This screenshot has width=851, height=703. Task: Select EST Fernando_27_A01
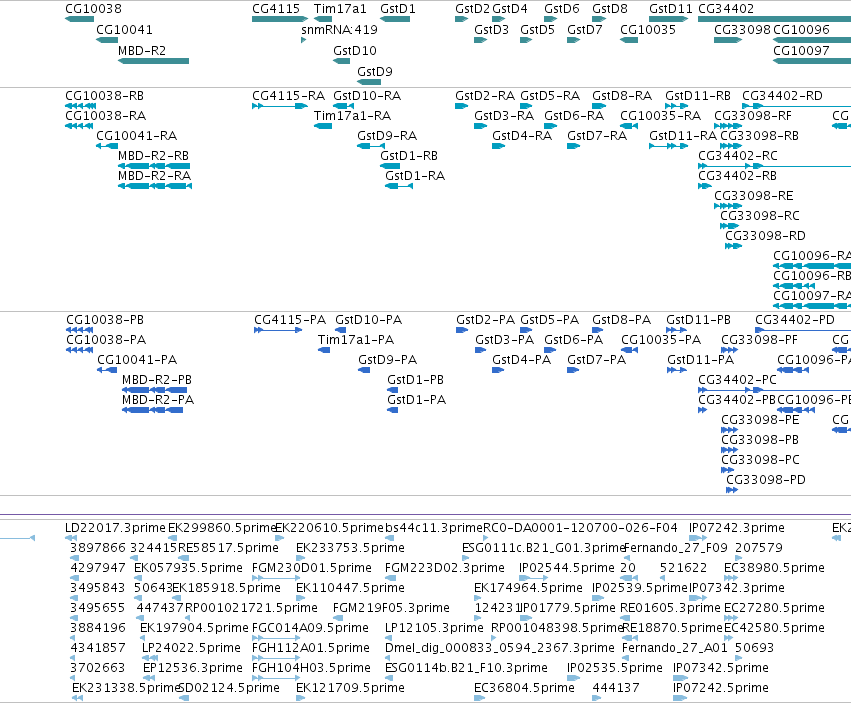tap(675, 648)
